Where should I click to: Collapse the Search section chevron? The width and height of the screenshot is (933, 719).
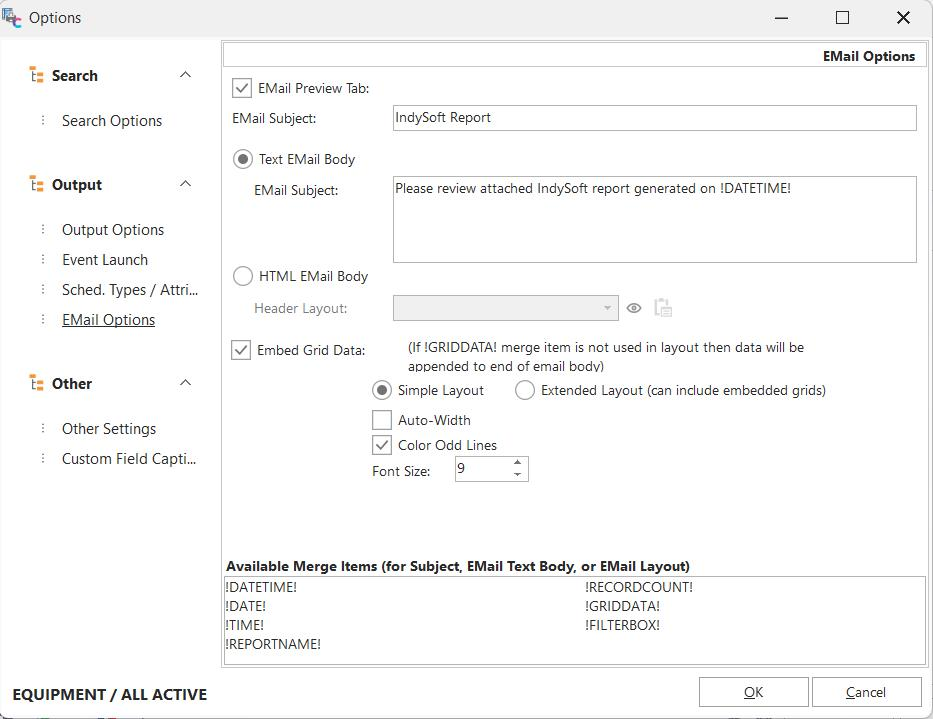pyautogui.click(x=185, y=76)
